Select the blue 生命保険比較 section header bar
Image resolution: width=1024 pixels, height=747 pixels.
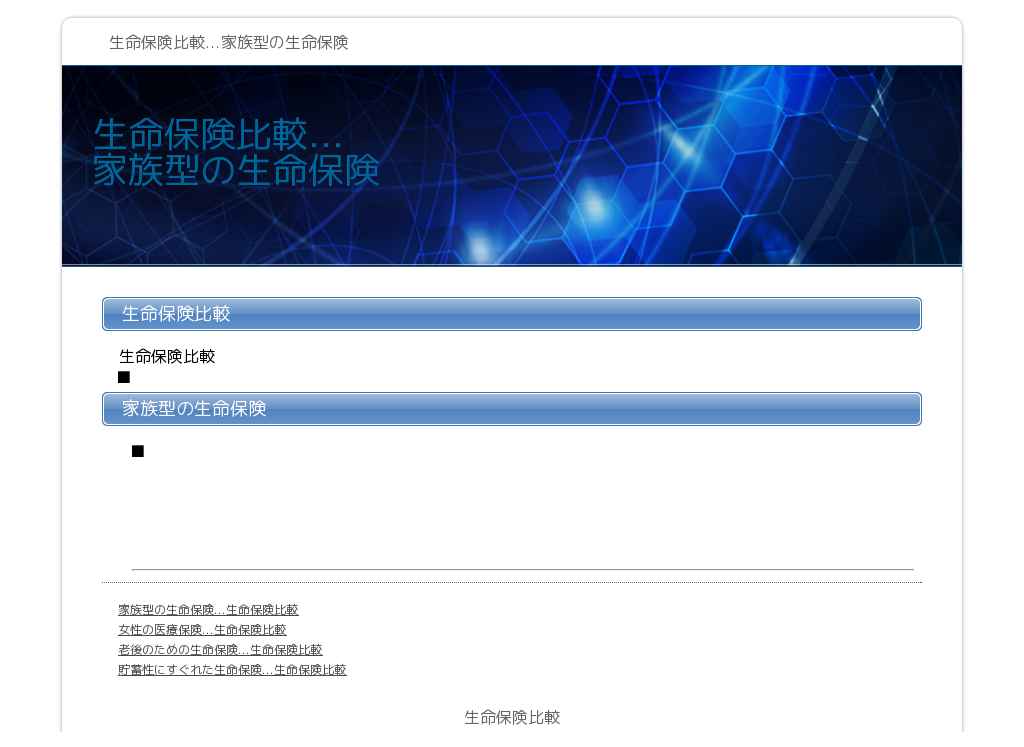(x=511, y=314)
